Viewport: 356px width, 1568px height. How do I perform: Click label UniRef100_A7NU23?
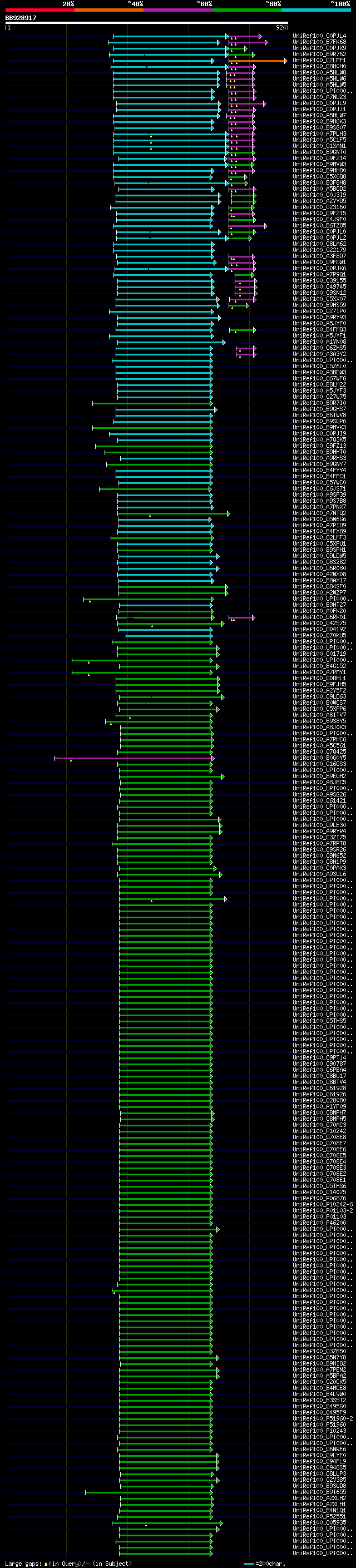319,97
